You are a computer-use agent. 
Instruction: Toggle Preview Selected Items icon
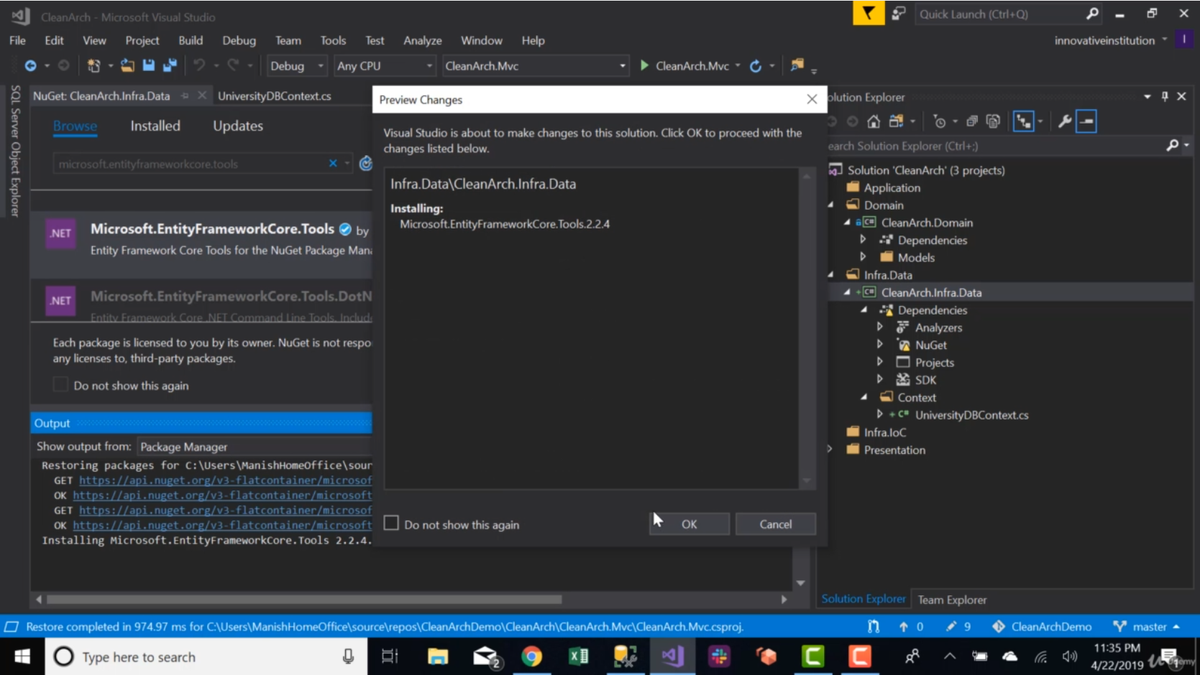1086,121
